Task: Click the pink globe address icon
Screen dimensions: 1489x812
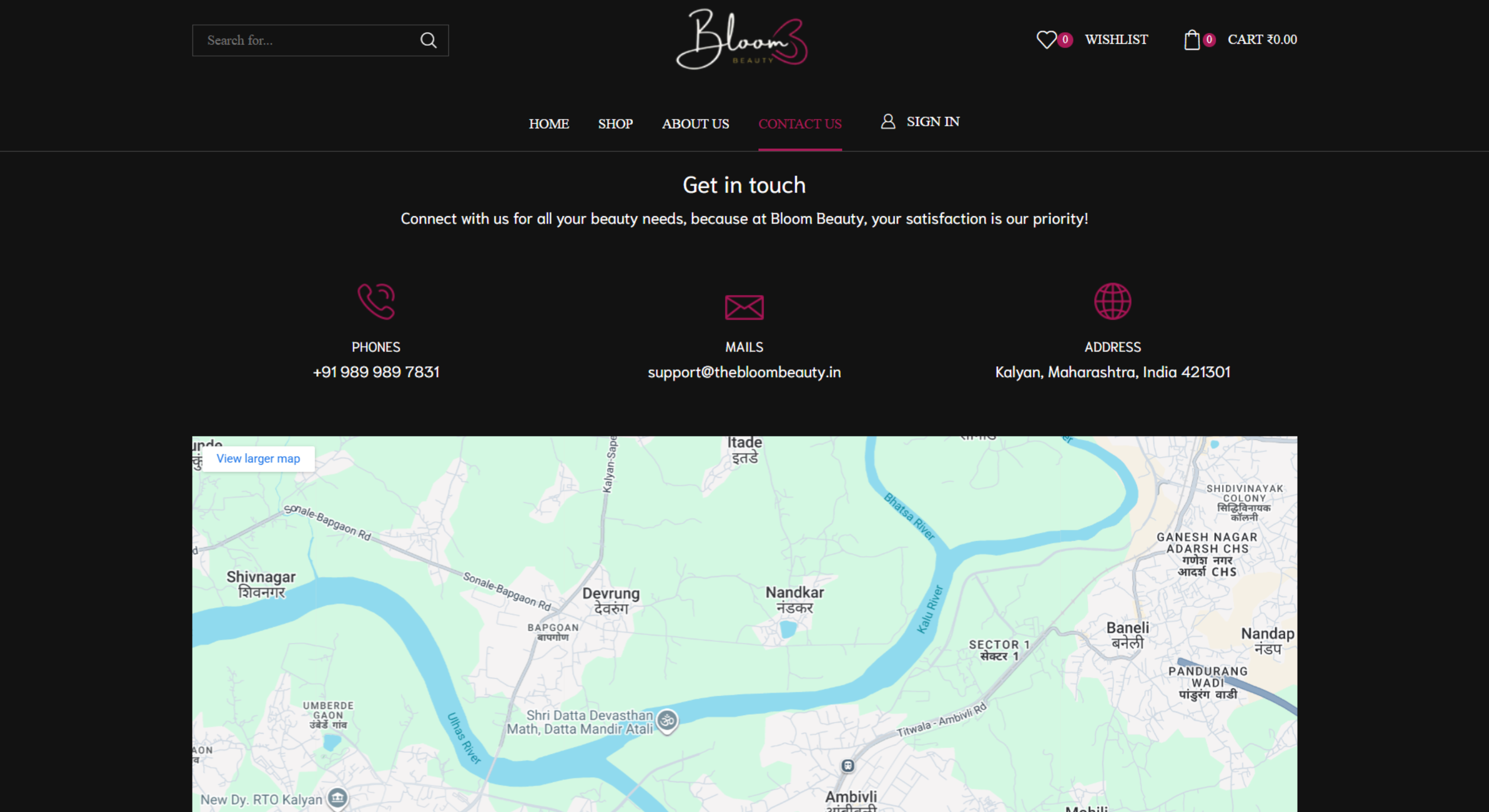Action: pyautogui.click(x=1113, y=301)
